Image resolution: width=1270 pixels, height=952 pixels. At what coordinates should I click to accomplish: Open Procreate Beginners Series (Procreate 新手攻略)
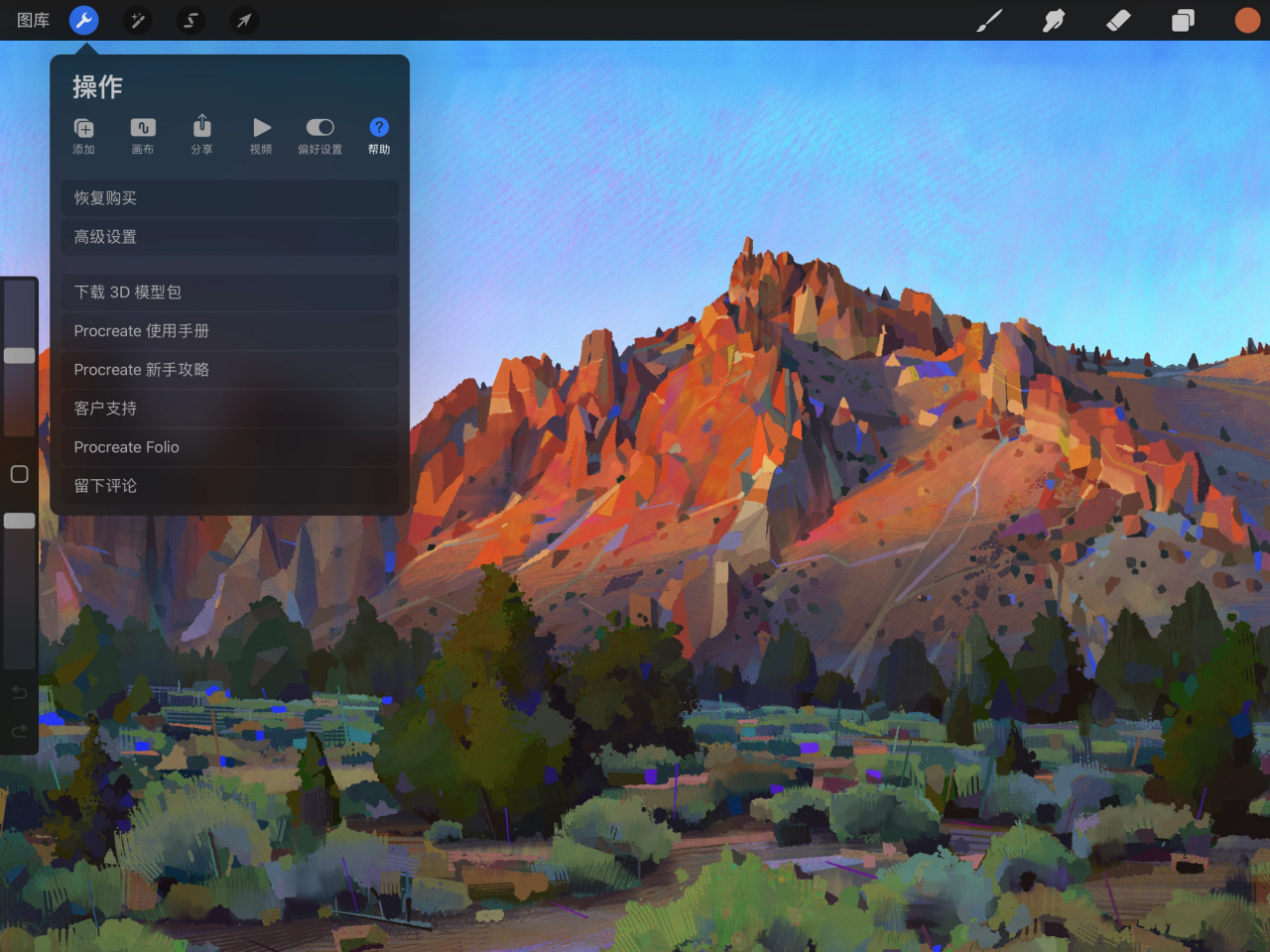(229, 370)
